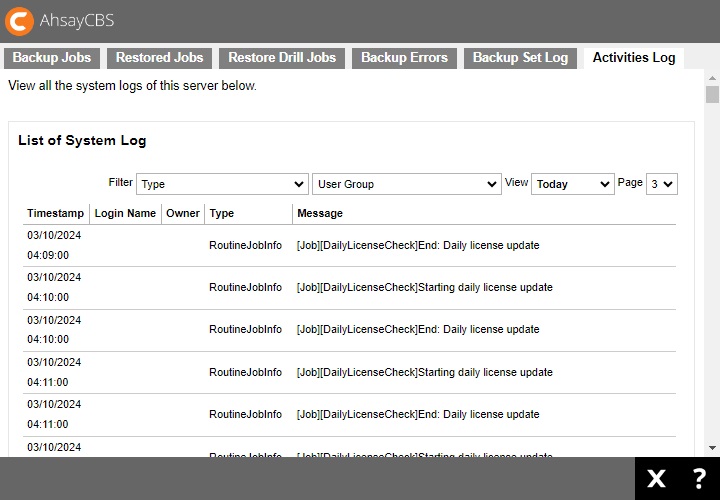Open help with the question mark icon
Viewport: 720px width, 500px height.
(x=699, y=479)
